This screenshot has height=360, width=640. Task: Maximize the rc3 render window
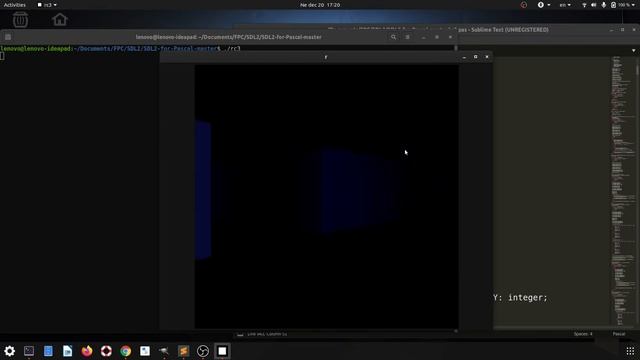click(x=476, y=57)
